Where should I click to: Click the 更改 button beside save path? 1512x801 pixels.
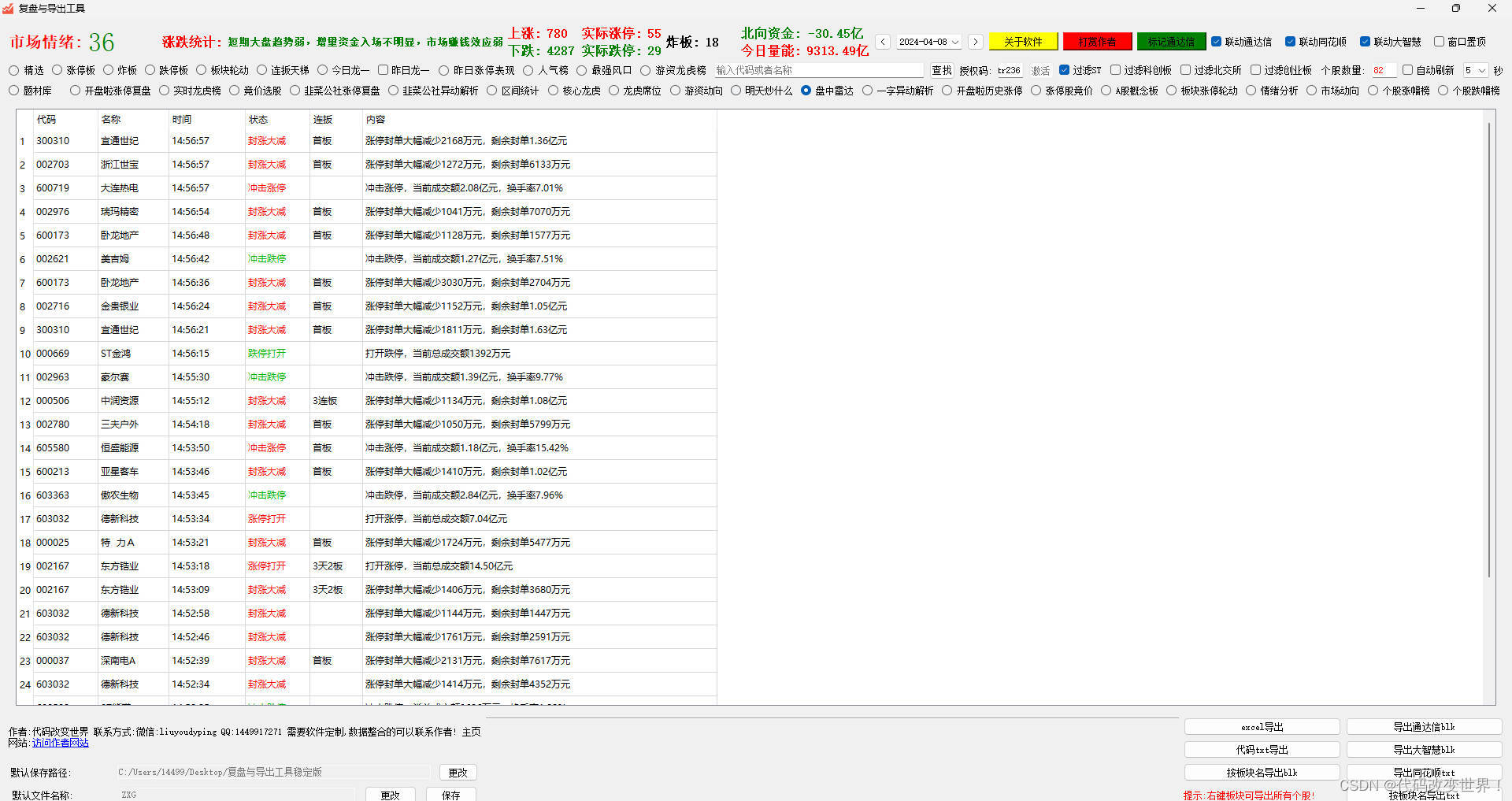click(458, 773)
